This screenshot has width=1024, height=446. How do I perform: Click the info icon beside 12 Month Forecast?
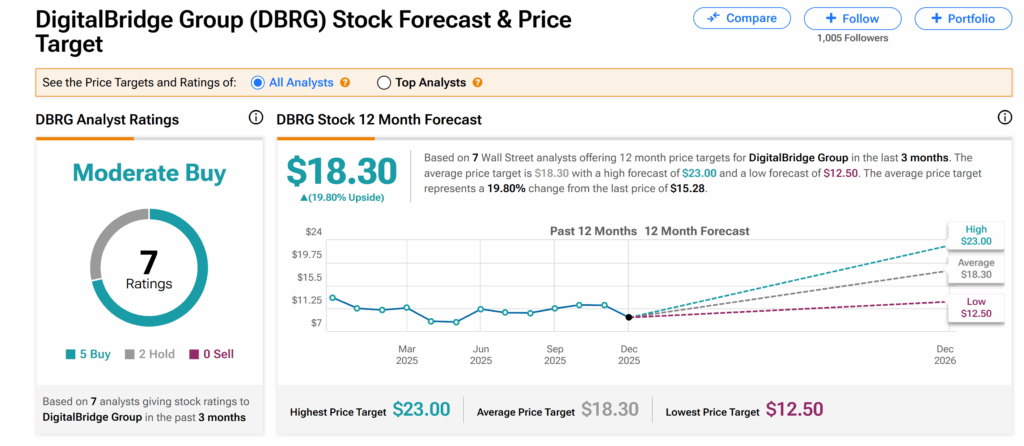pos(1005,118)
